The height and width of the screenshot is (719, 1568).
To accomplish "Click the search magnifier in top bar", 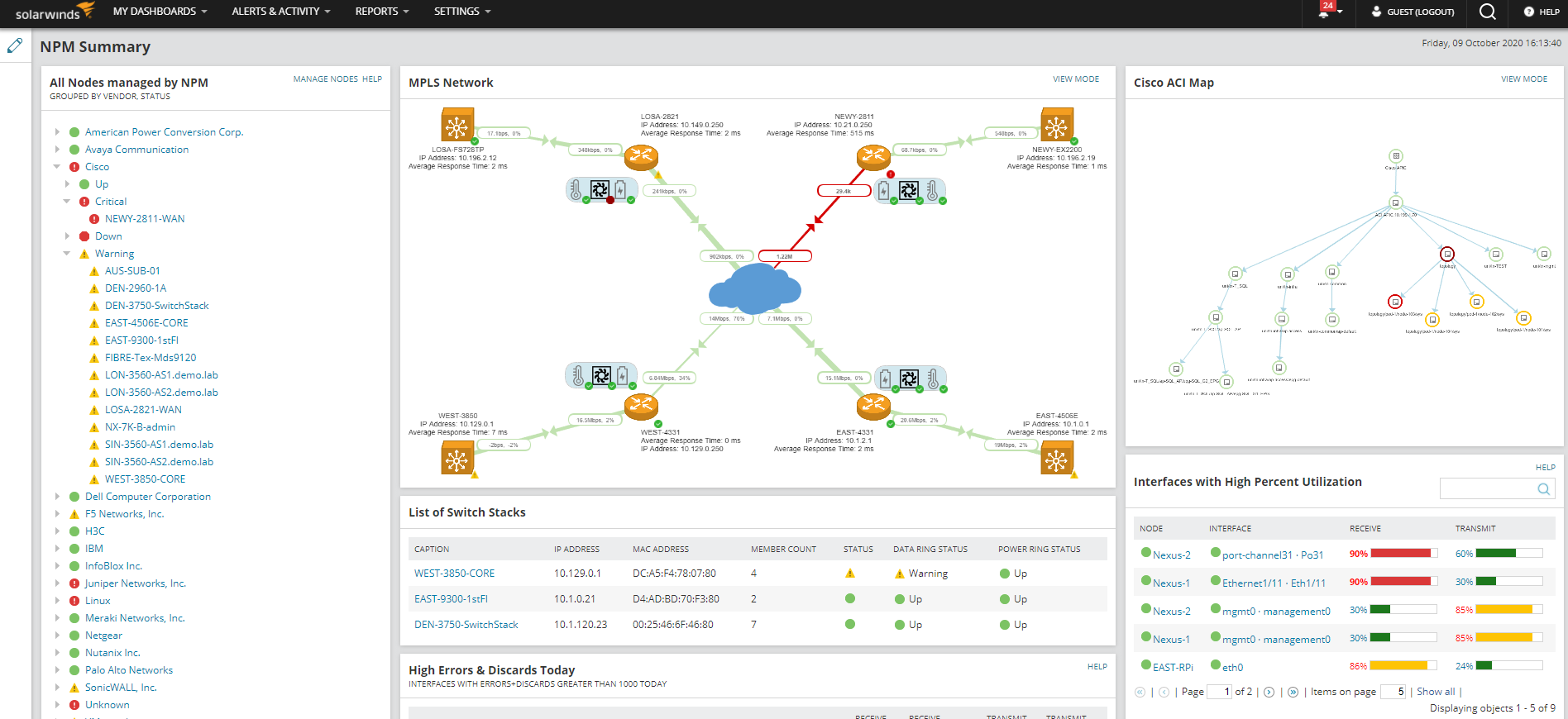I will (1487, 12).
